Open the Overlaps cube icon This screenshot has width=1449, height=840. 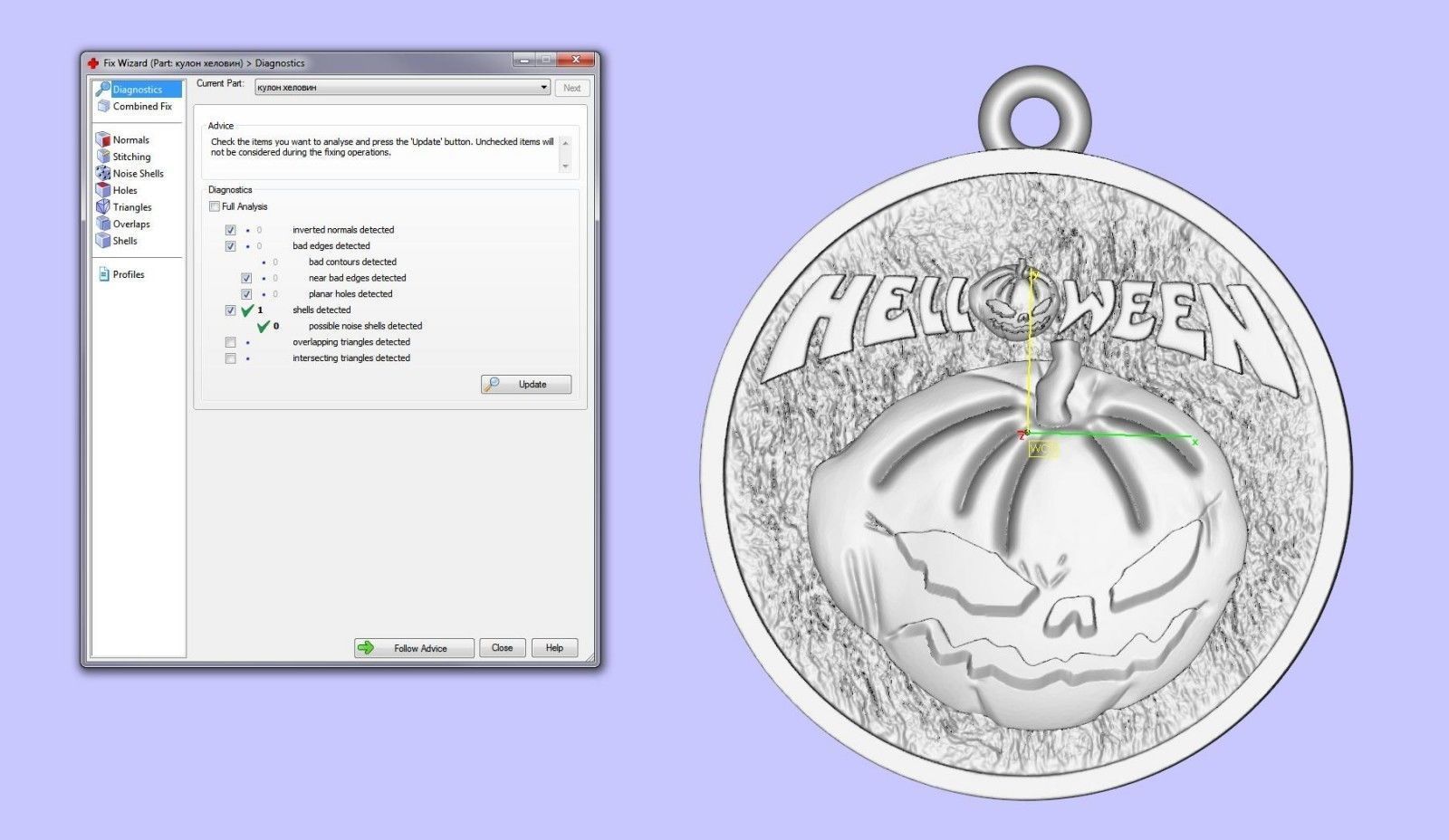(x=103, y=224)
